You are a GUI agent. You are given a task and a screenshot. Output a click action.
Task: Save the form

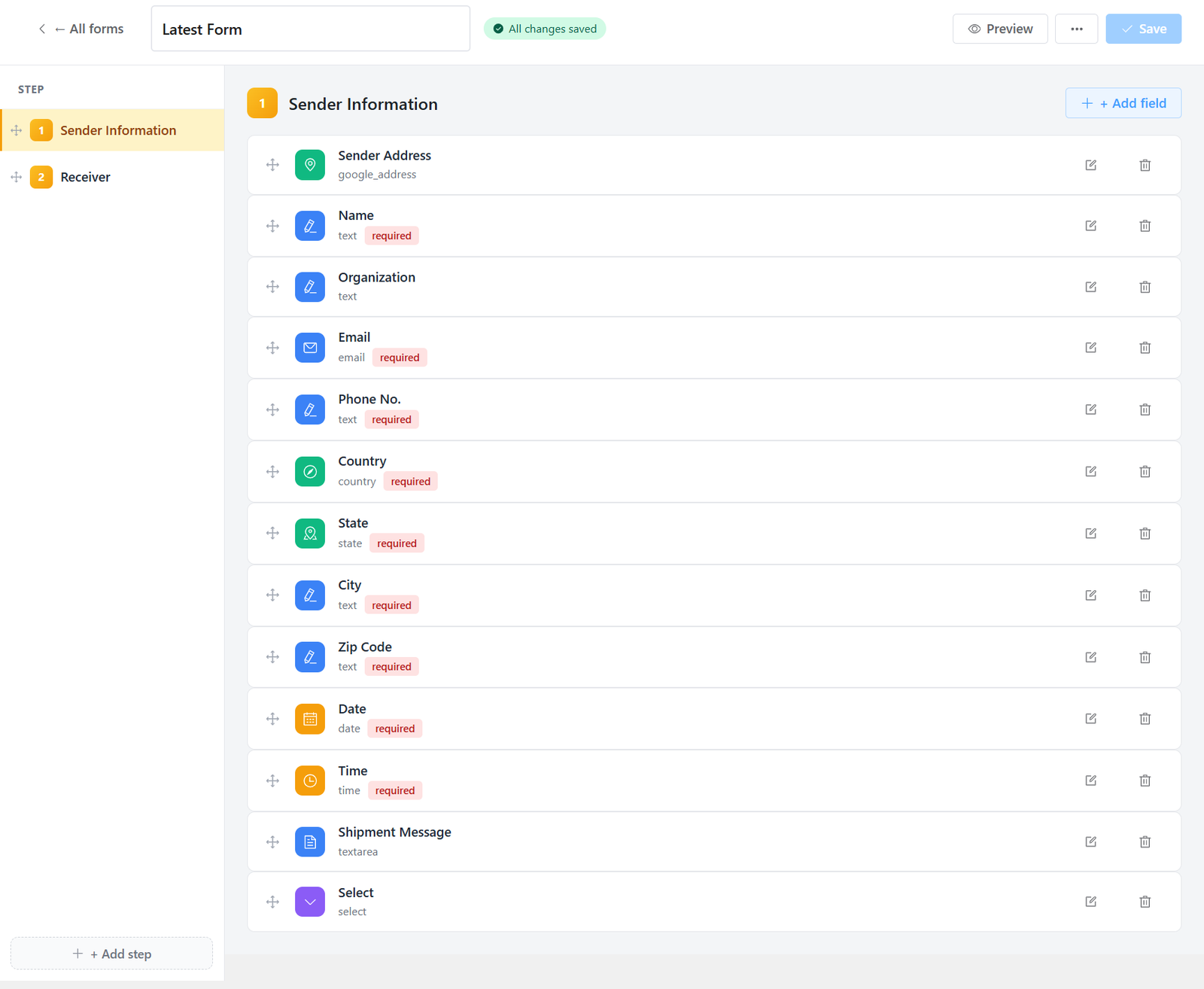click(1143, 29)
